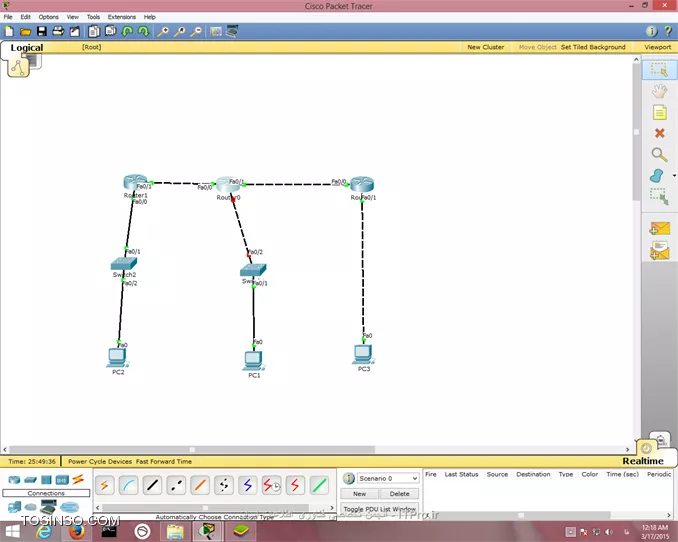This screenshot has width=678, height=542.
Task: Click the Delete scenario button
Action: coord(399,494)
